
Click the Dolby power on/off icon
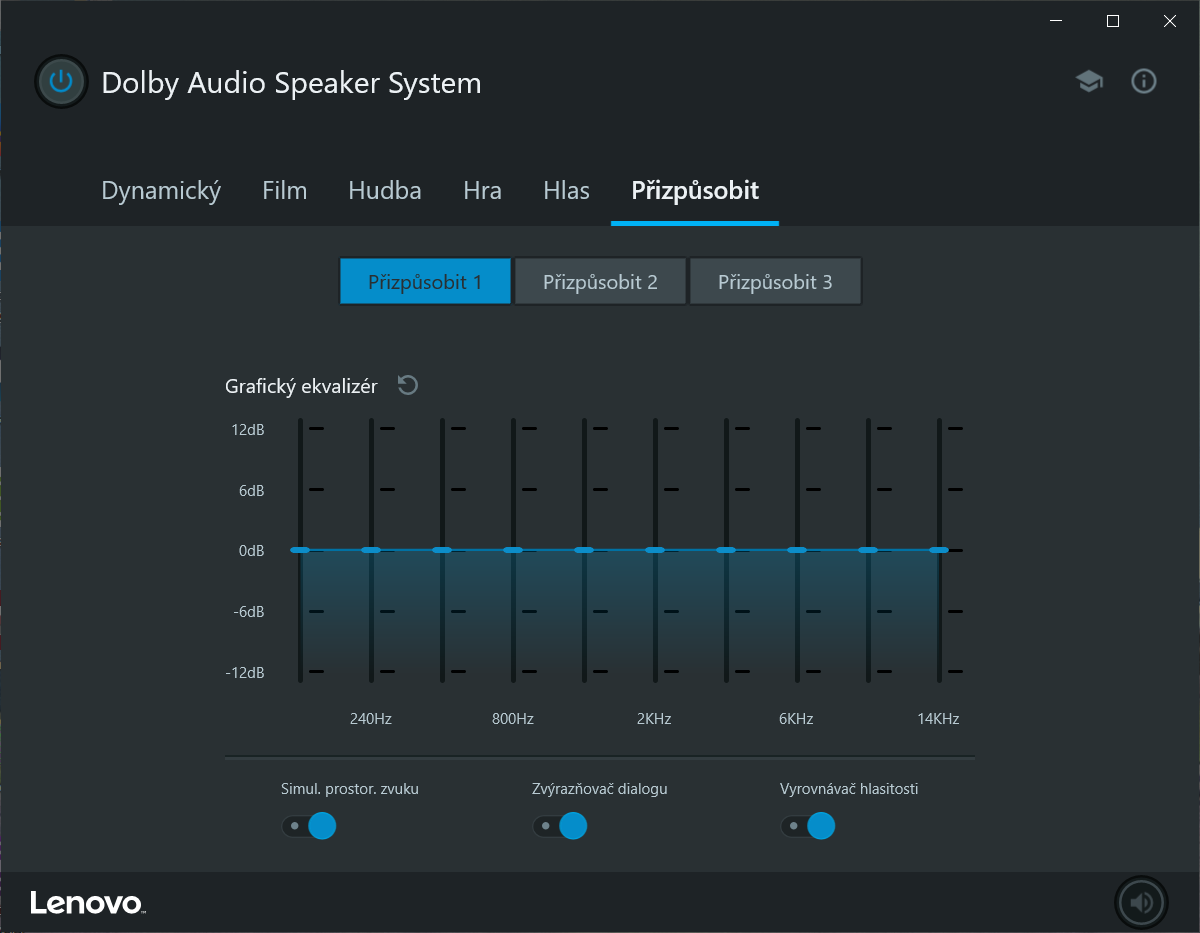coord(61,82)
